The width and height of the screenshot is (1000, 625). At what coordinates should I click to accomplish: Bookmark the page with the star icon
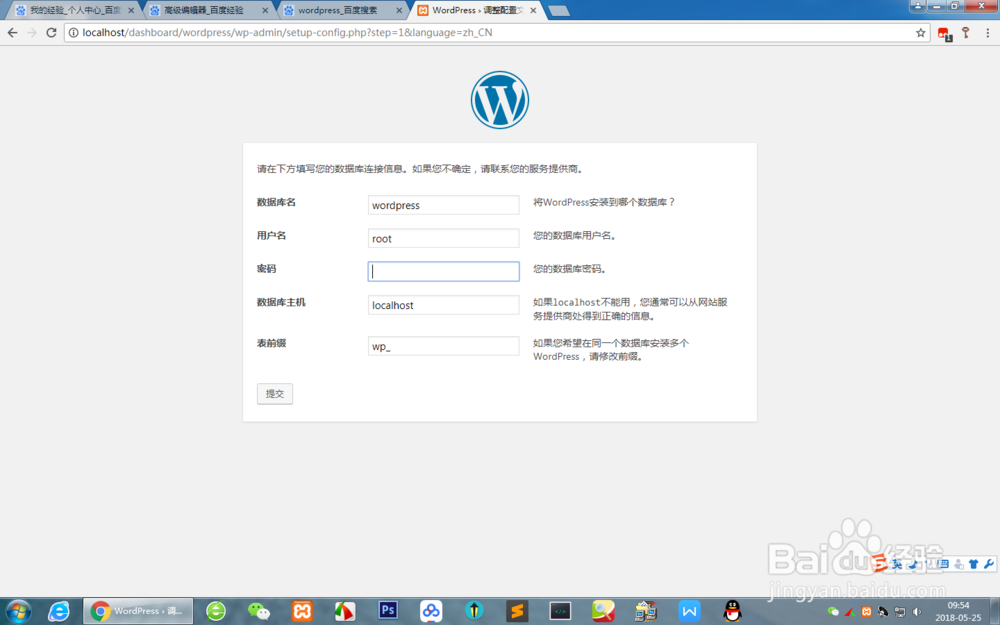920,32
